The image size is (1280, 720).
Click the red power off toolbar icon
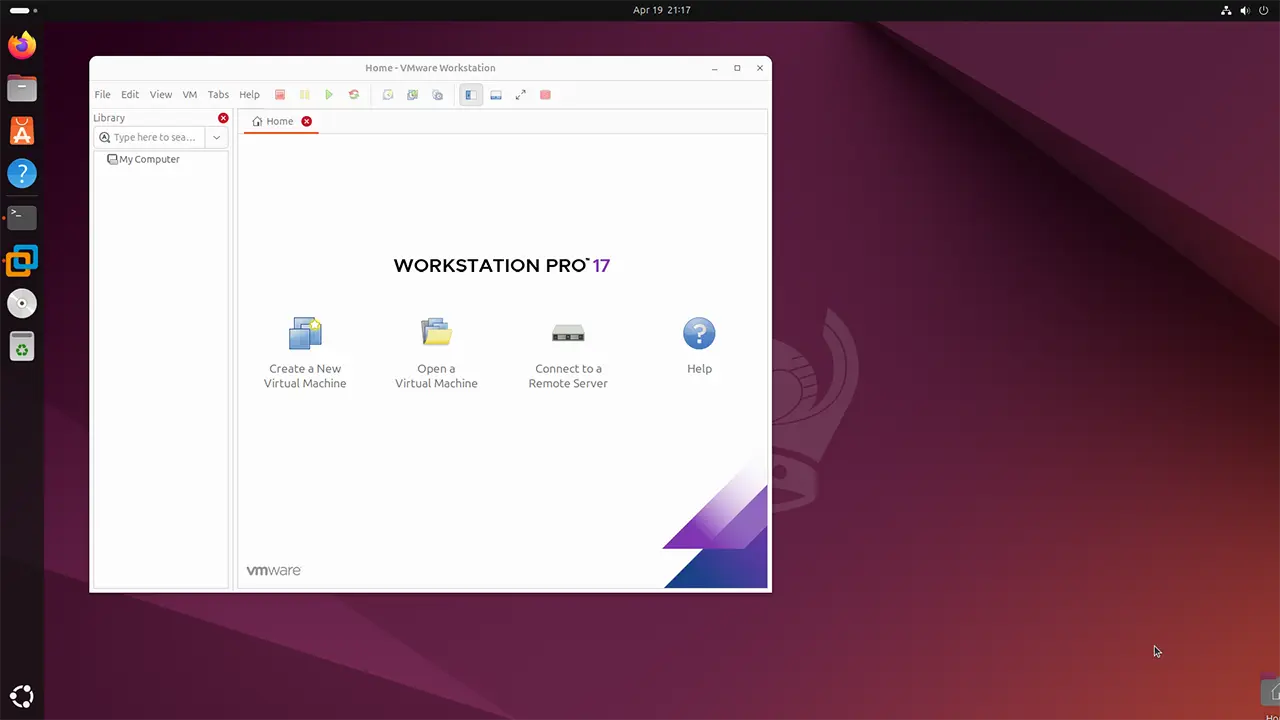pyautogui.click(x=280, y=95)
